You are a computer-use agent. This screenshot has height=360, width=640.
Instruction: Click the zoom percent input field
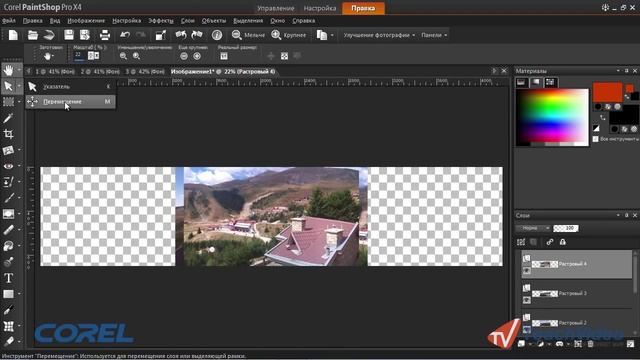point(79,56)
